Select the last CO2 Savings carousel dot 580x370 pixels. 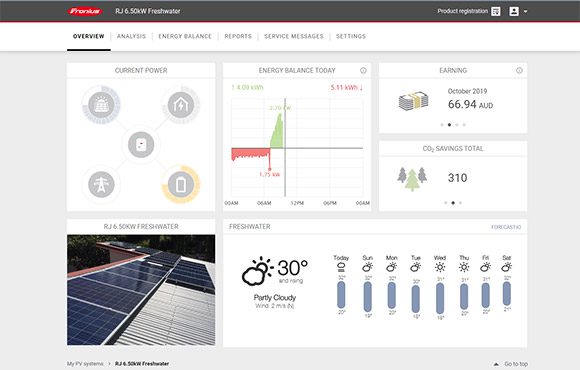(x=460, y=203)
